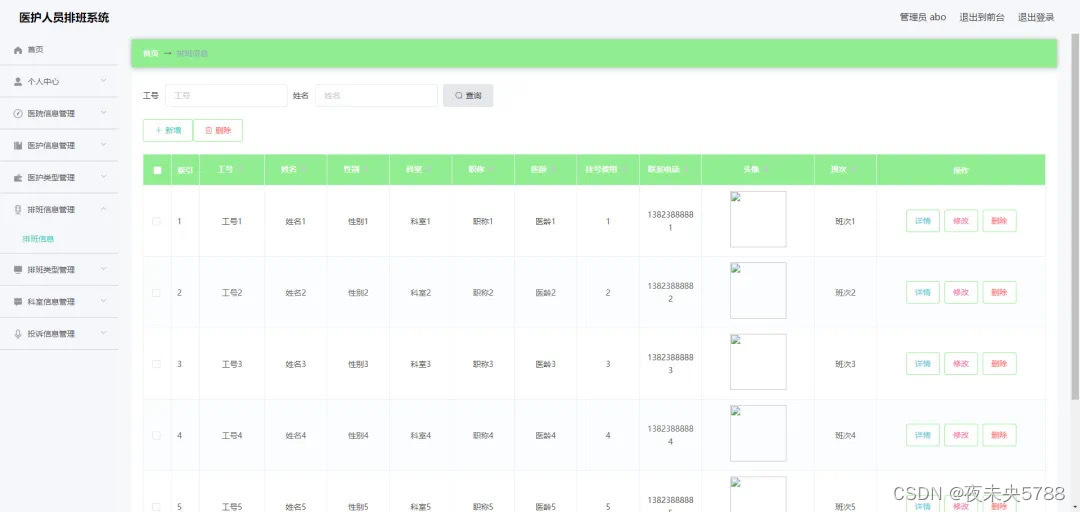Click the home icon beside 首页

pyautogui.click(x=19, y=50)
